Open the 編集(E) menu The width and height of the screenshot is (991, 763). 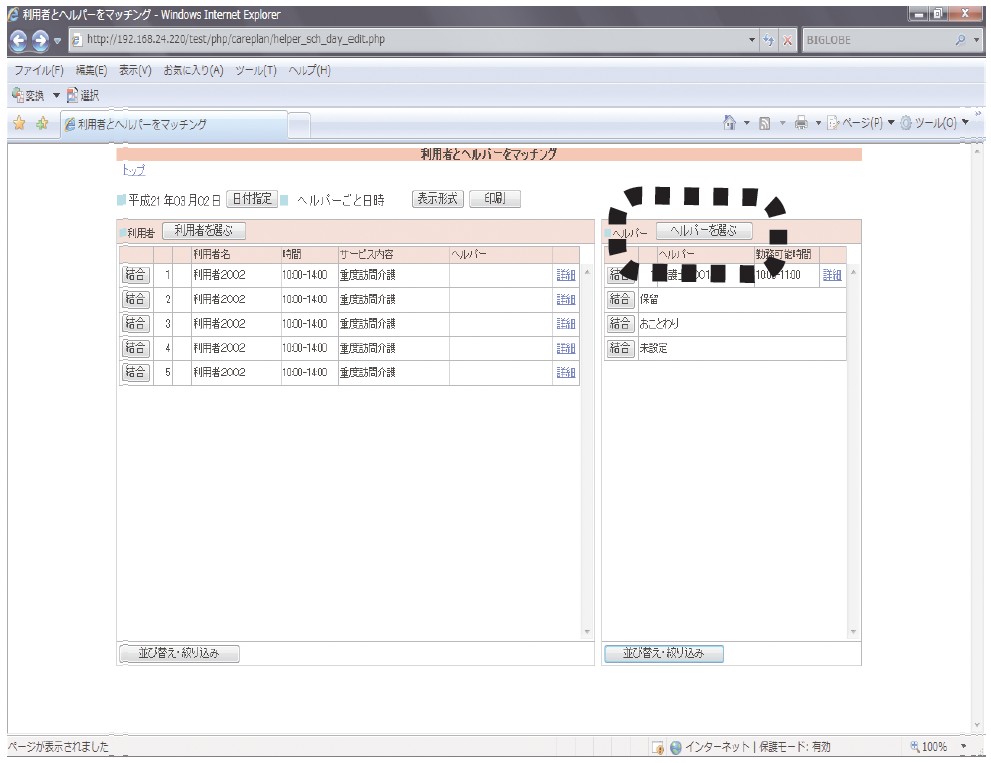(x=92, y=70)
